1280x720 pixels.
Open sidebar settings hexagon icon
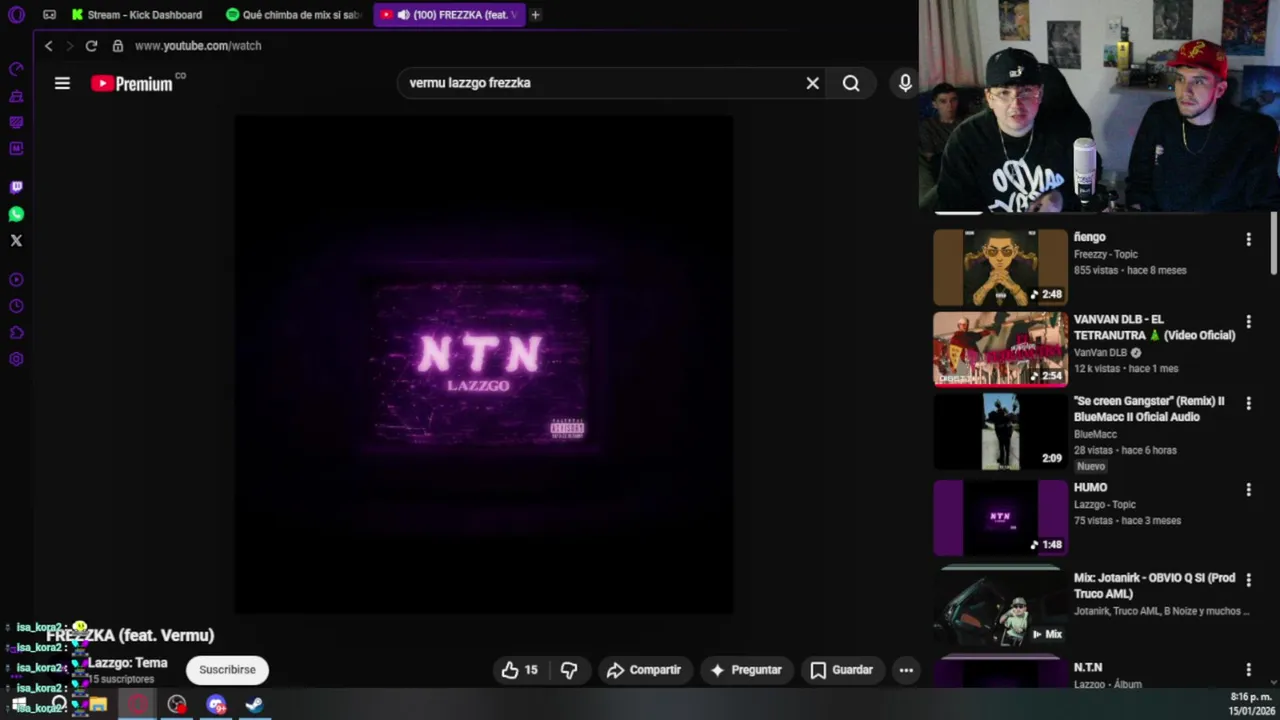[16, 360]
